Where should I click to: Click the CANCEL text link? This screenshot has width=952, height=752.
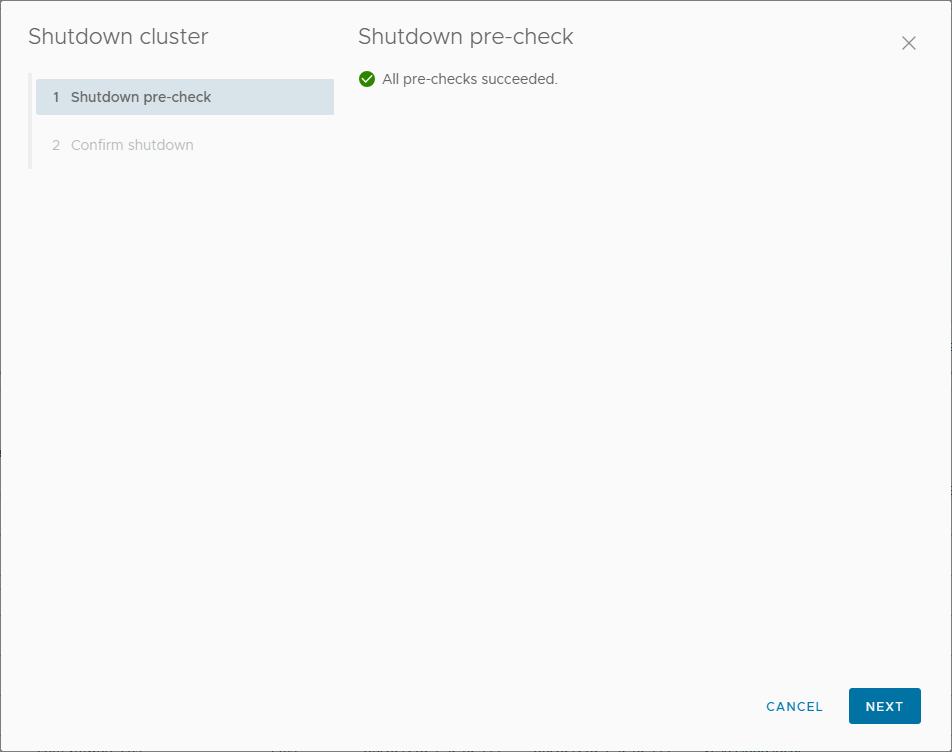794,706
